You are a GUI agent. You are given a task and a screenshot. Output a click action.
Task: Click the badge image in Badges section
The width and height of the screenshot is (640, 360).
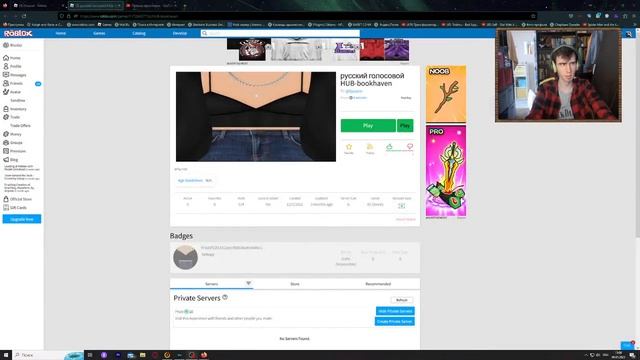185,258
